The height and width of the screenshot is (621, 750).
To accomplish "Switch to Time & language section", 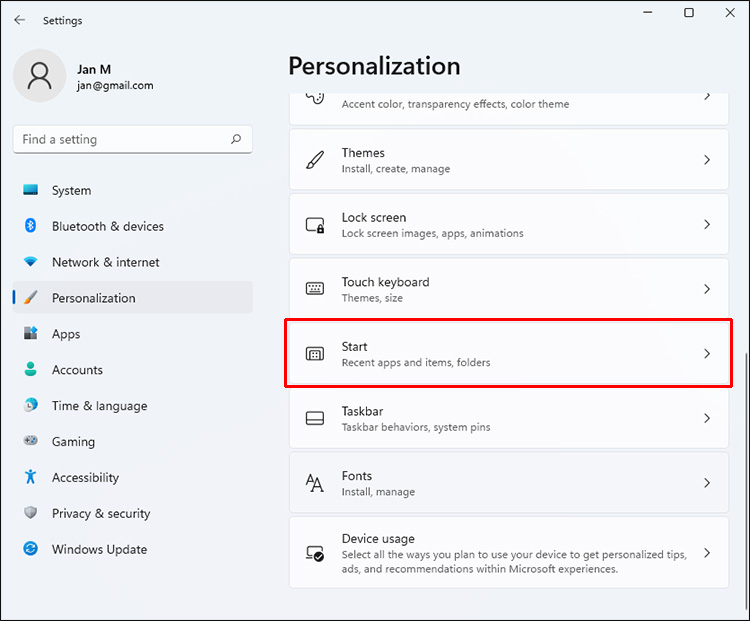I will pos(99,406).
